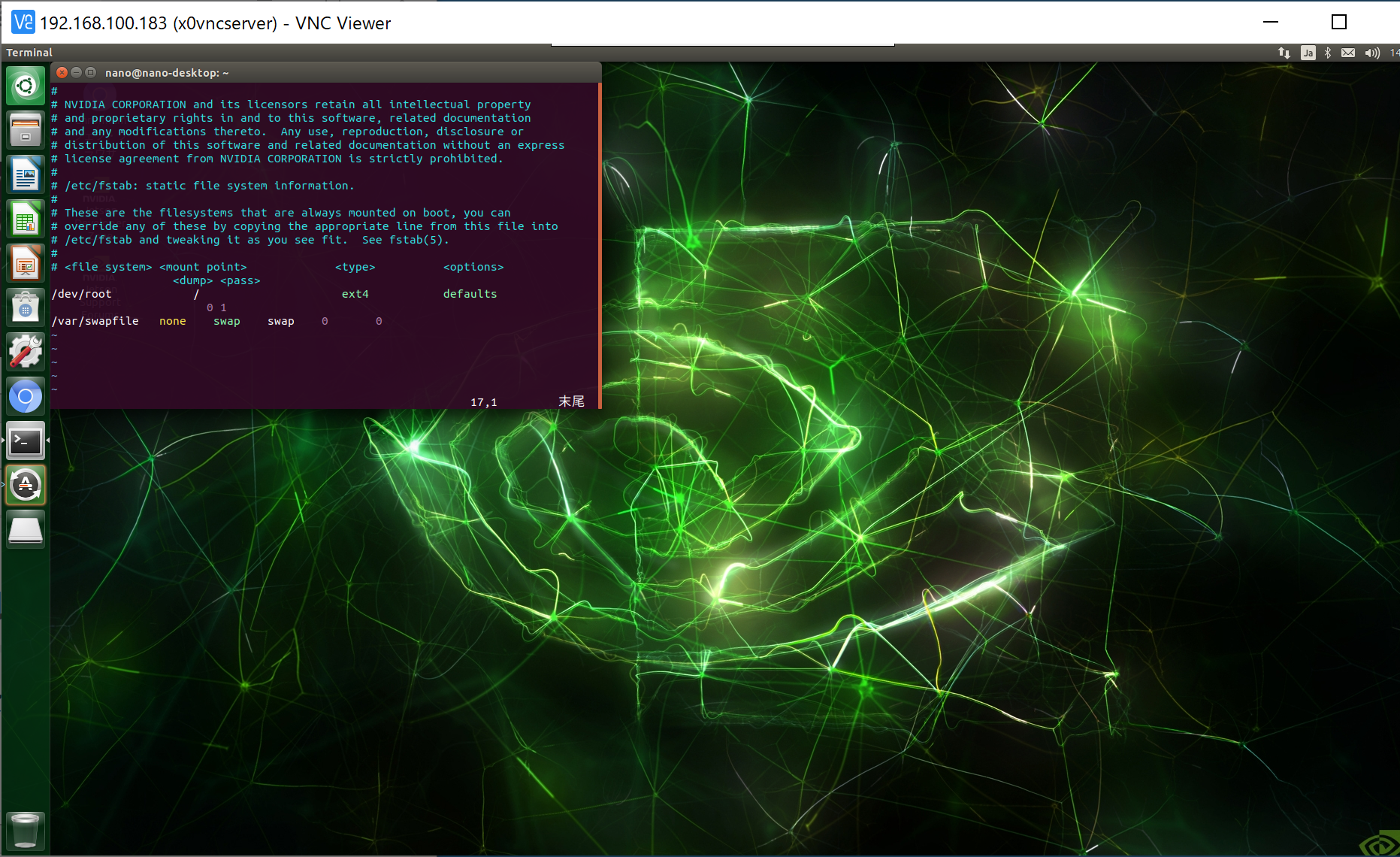This screenshot has width=1400, height=857.
Task: Click the VNC Viewer logo in title bar
Action: [23, 23]
